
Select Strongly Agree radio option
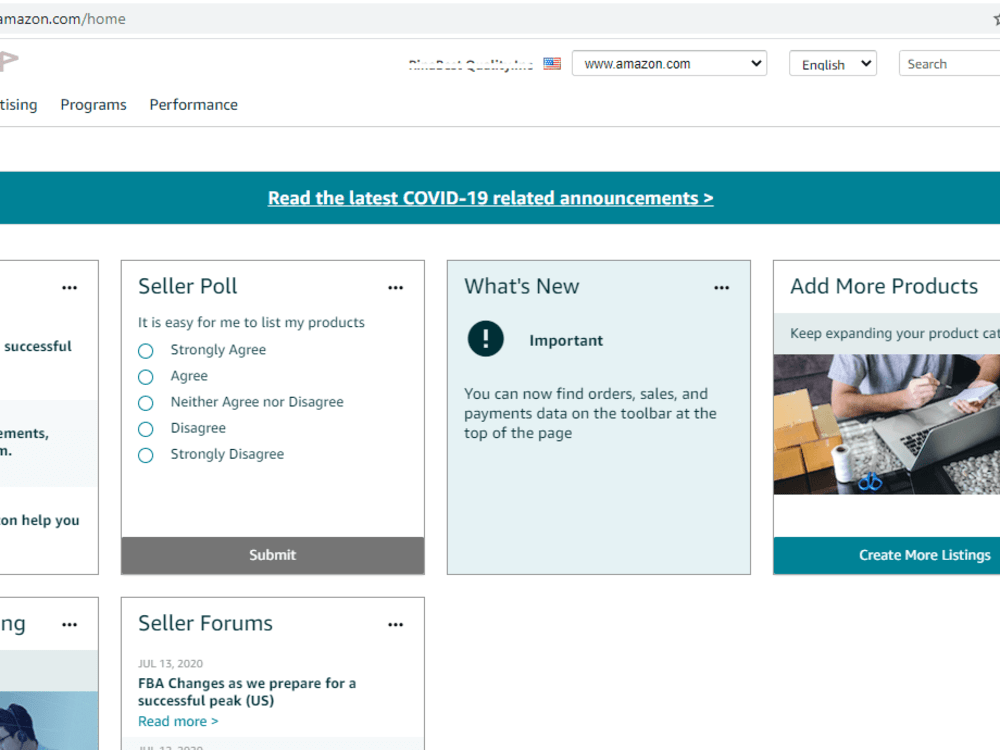point(145,351)
